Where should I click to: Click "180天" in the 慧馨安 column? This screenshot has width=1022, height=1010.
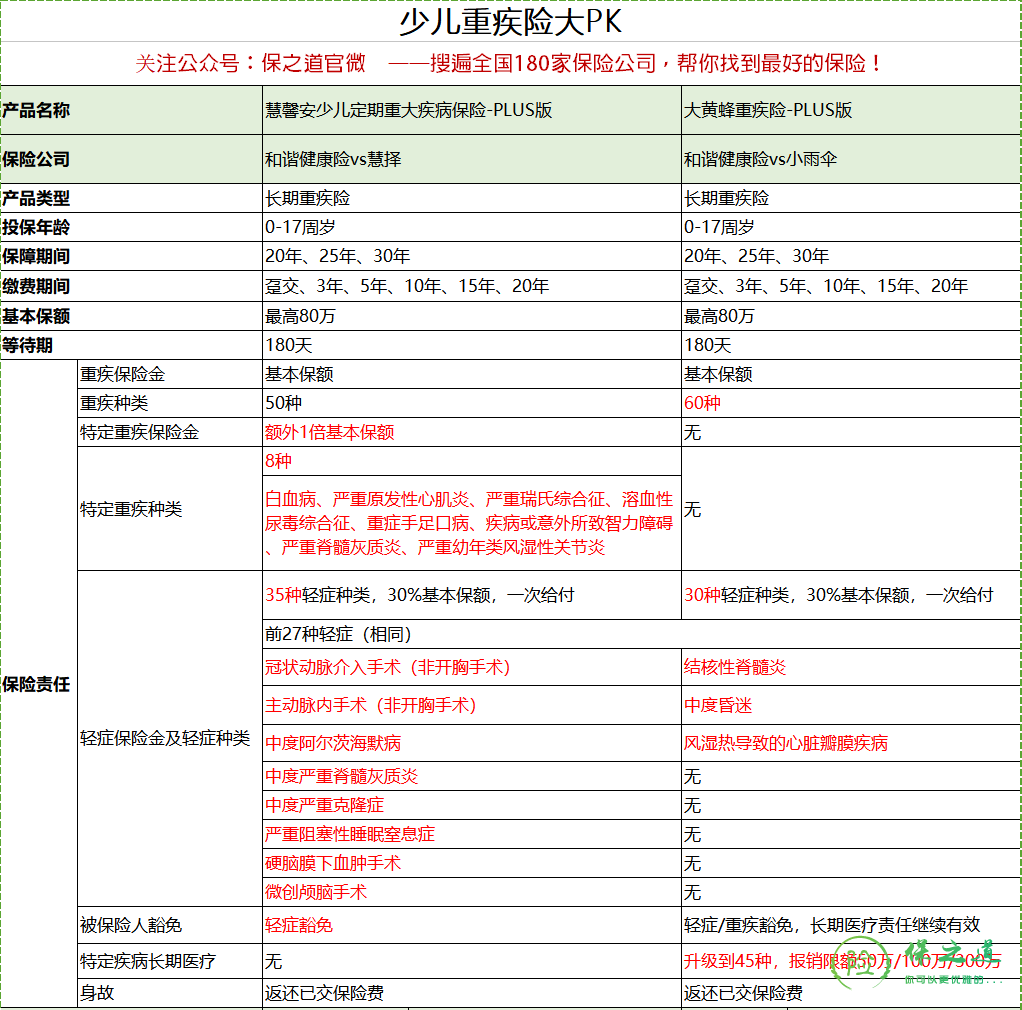tap(472, 345)
